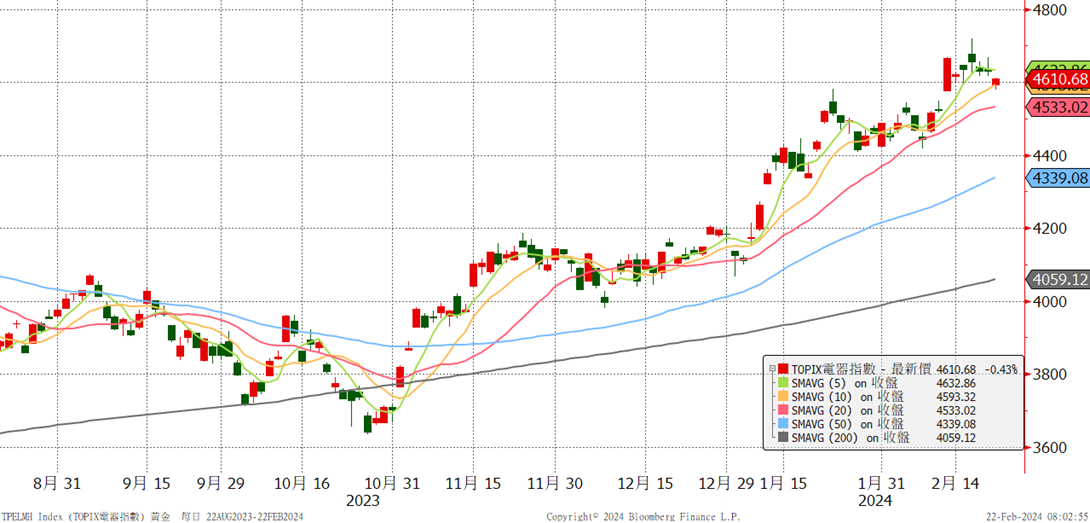The height and width of the screenshot is (523, 1090).
Task: Click the '11月 30' date axis label
Action: tap(554, 483)
